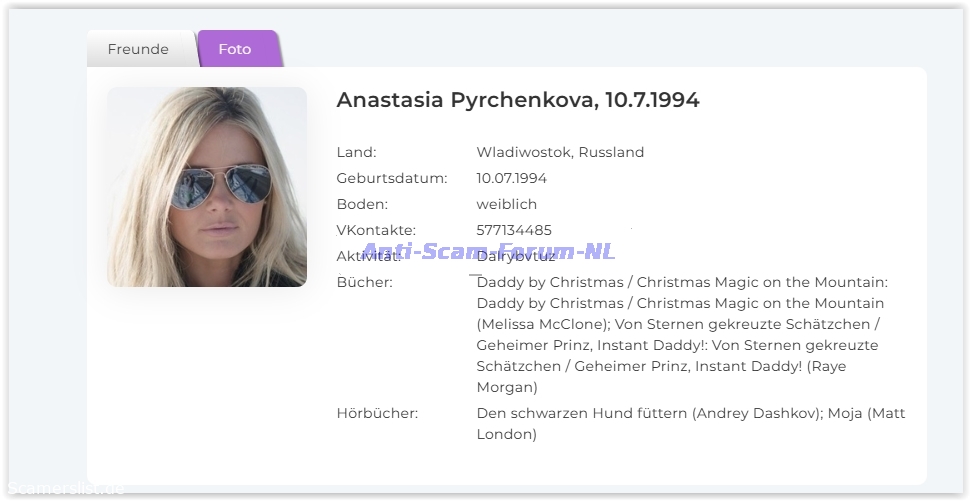Viewport: 971px width, 501px height.
Task: Click the weiblich value
Action: [x=506, y=204]
